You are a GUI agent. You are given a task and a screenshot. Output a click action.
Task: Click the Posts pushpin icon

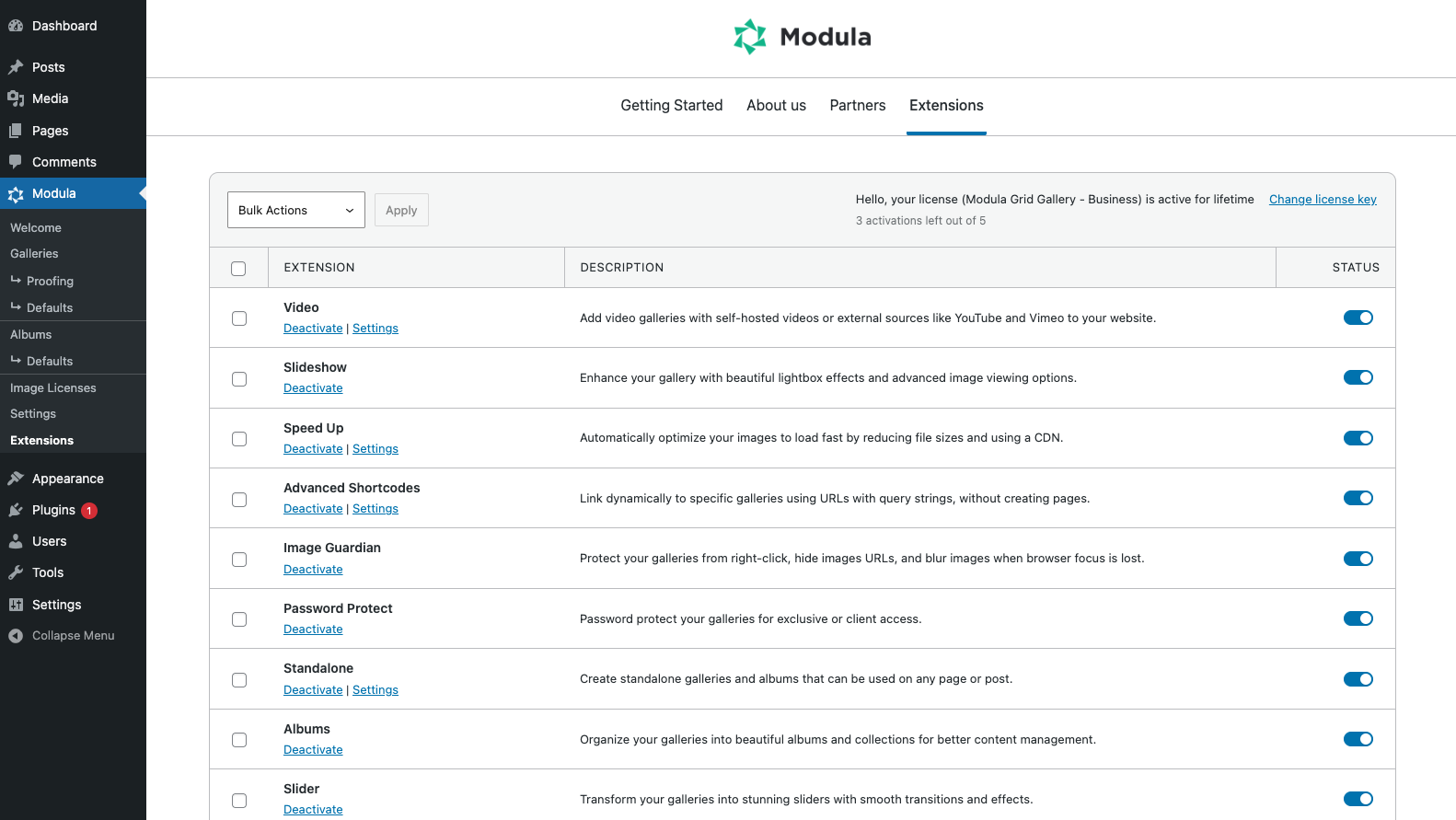16,67
